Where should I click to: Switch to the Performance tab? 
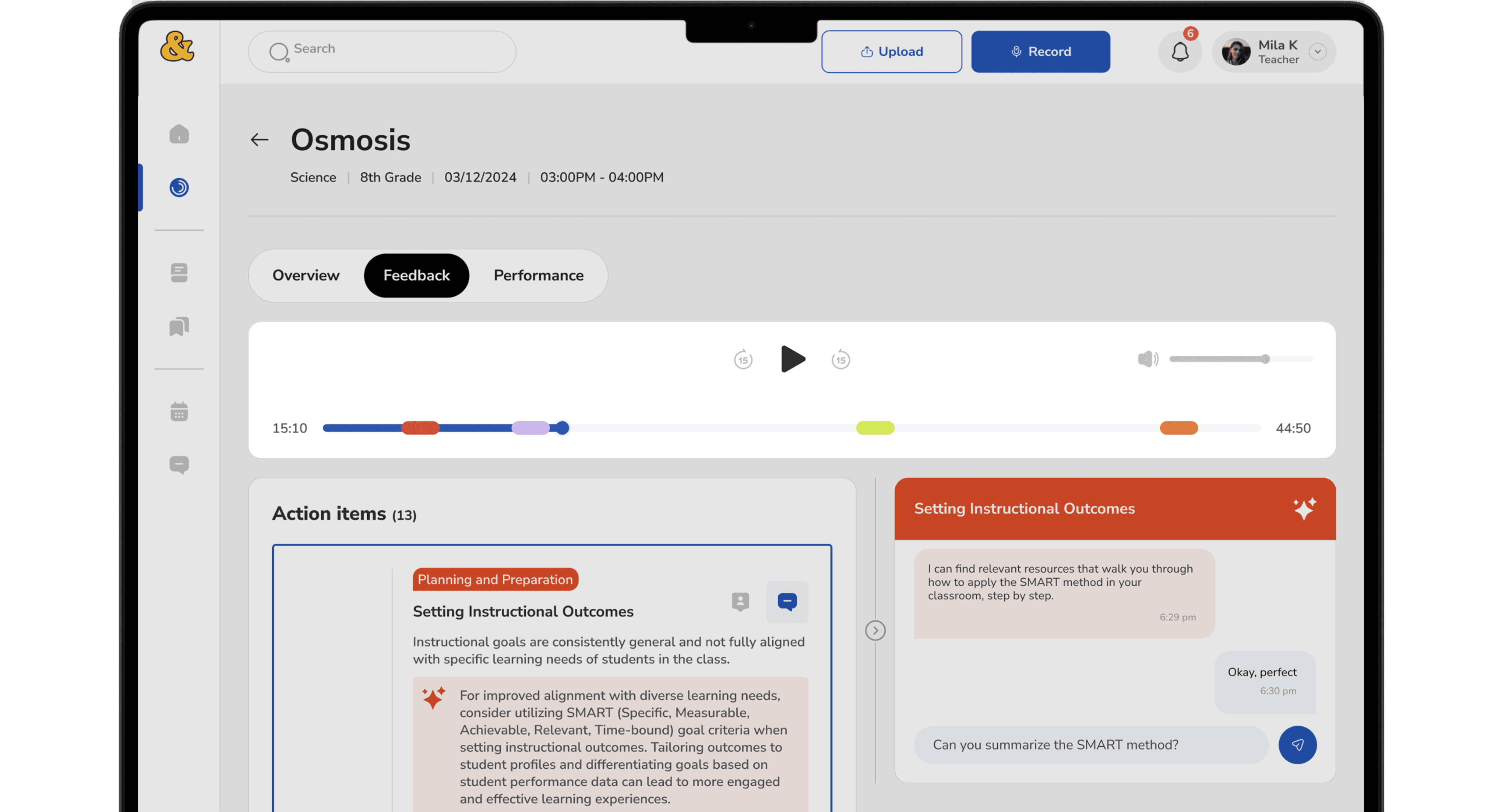click(538, 275)
